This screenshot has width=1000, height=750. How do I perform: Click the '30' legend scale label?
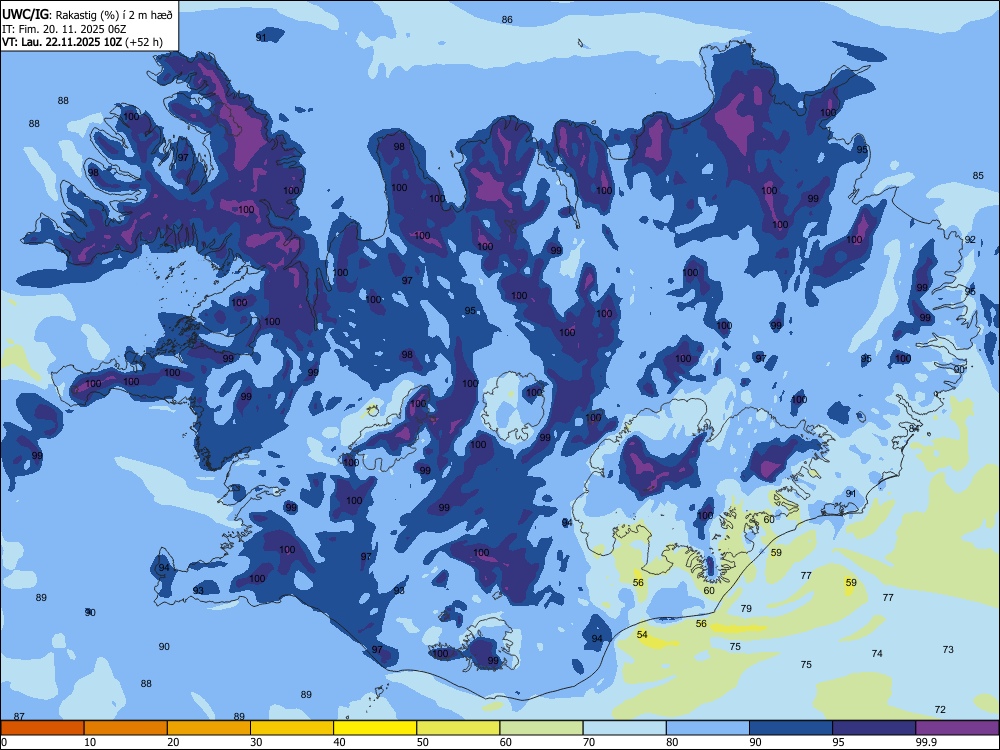pos(256,742)
